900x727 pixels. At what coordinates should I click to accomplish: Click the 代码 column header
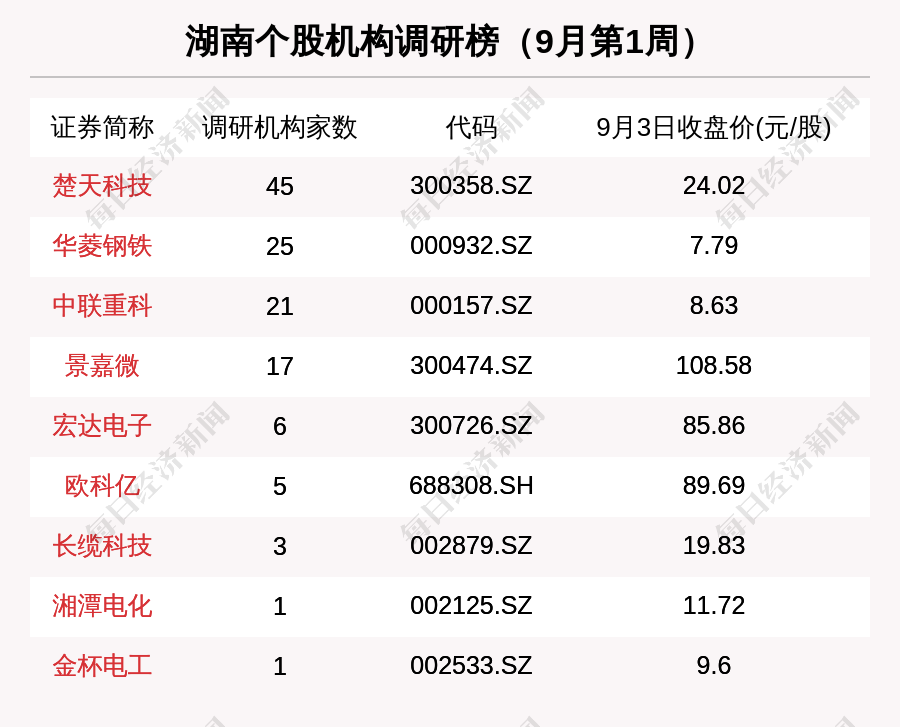click(471, 127)
